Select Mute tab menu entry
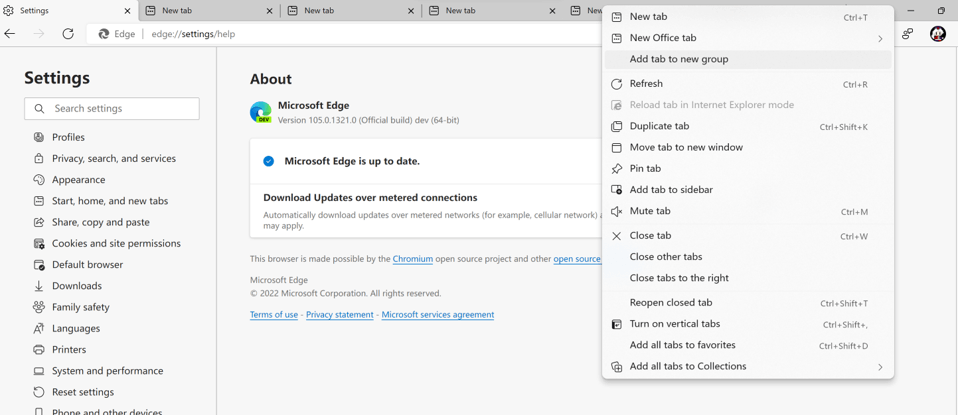Viewport: 958px width, 416px height. [x=650, y=211]
